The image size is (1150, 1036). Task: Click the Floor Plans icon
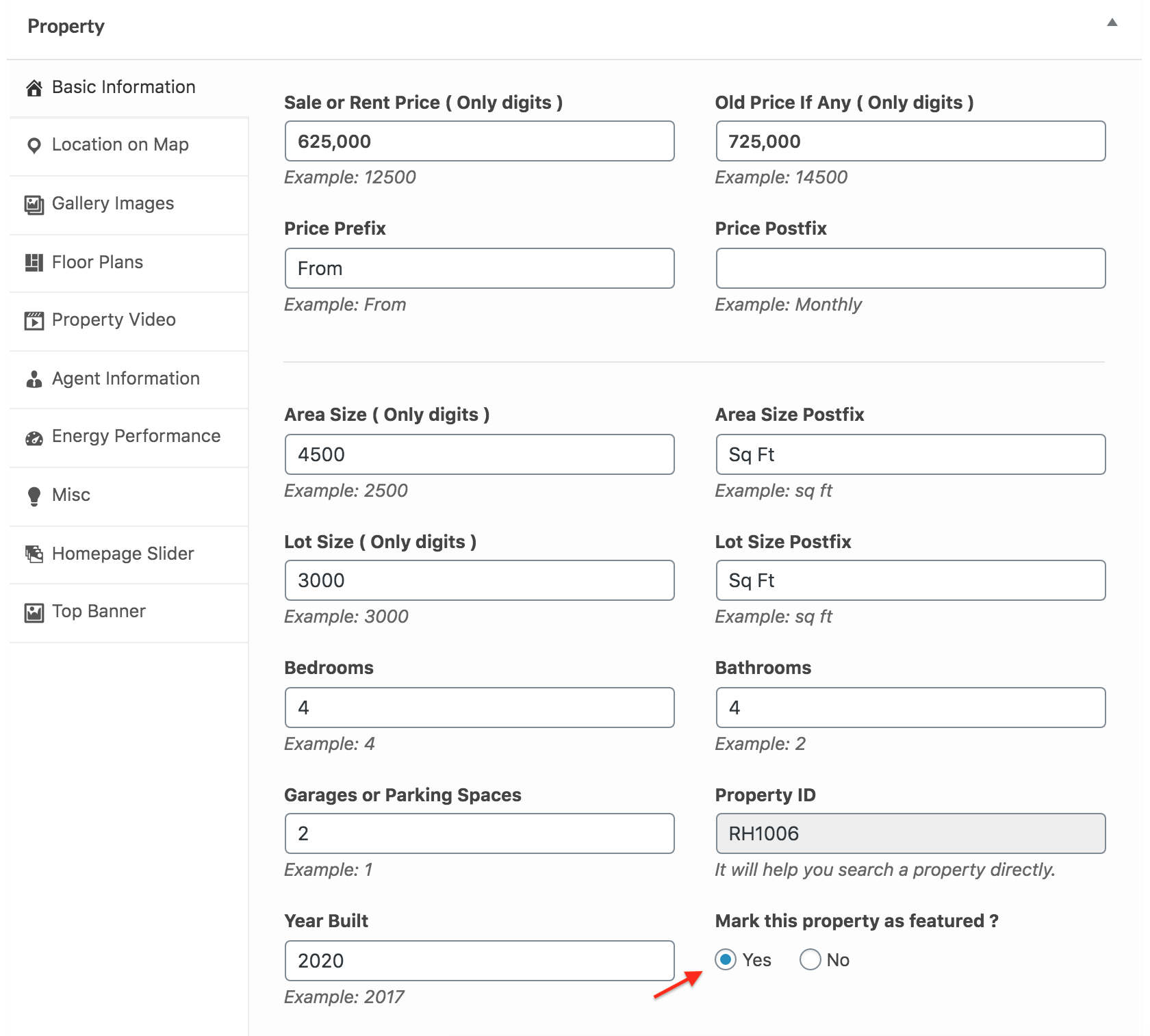(x=34, y=263)
